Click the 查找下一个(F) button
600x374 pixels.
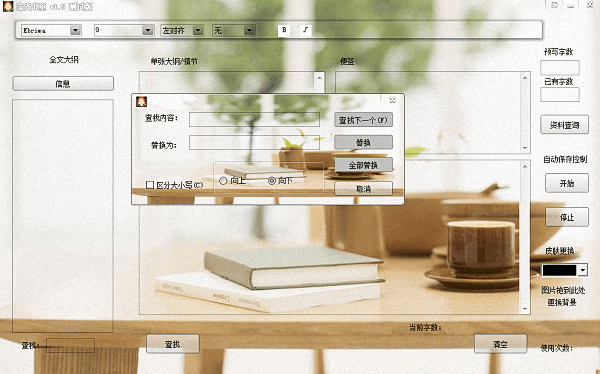tap(363, 120)
